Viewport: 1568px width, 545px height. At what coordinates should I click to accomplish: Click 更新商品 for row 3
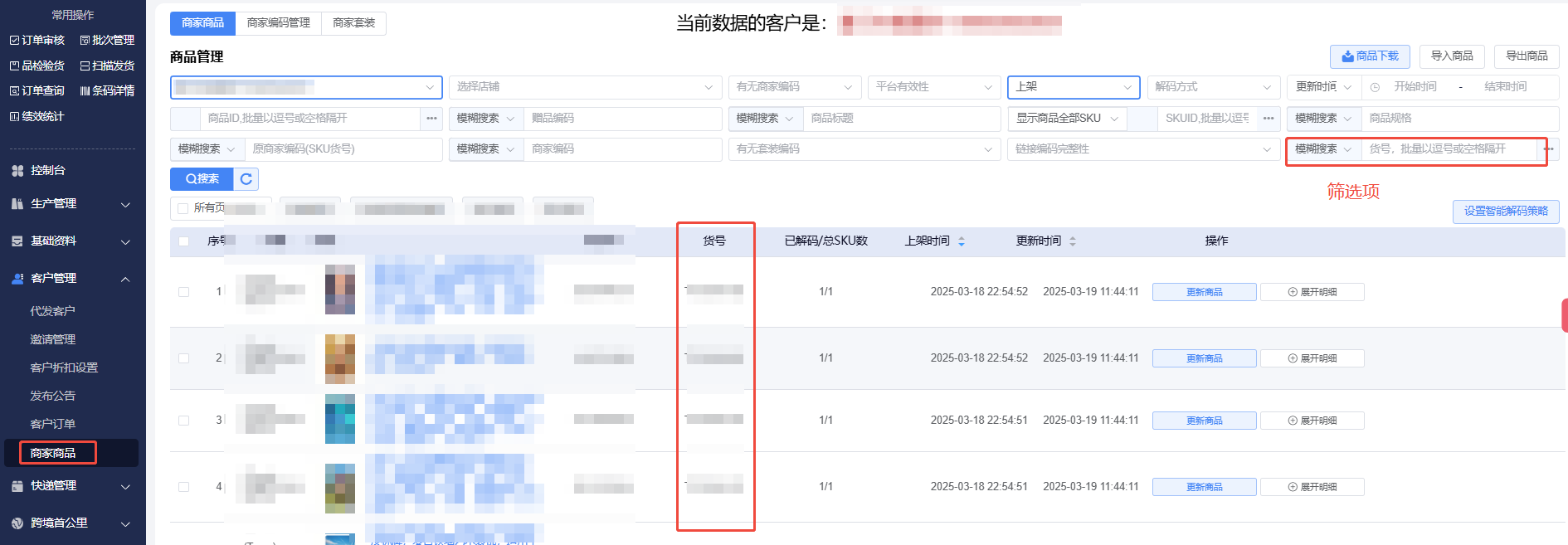[1204, 421]
